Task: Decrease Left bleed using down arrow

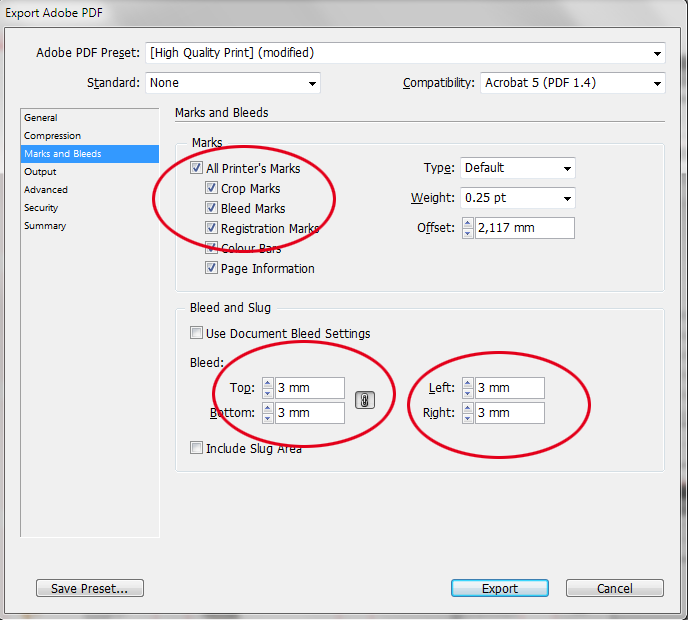Action: point(468,393)
